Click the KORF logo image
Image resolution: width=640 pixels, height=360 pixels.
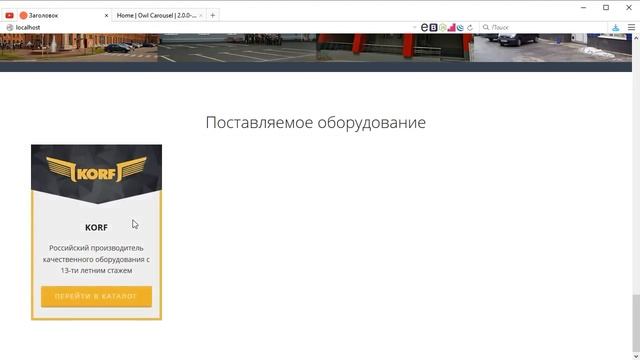click(x=96, y=169)
